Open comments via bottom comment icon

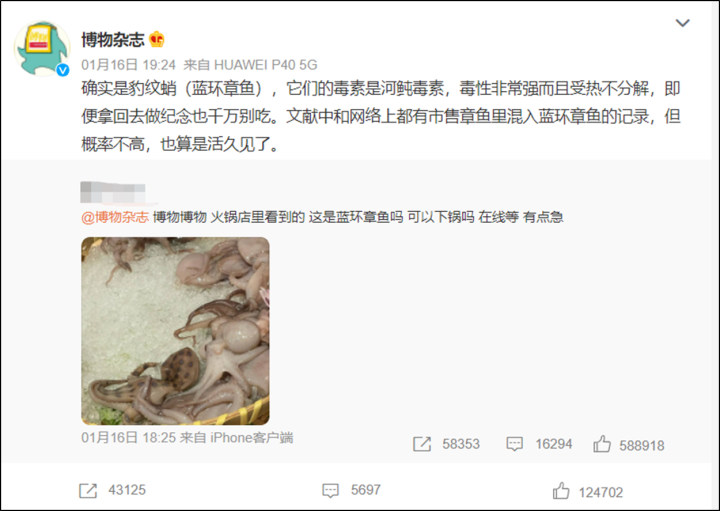(x=331, y=491)
